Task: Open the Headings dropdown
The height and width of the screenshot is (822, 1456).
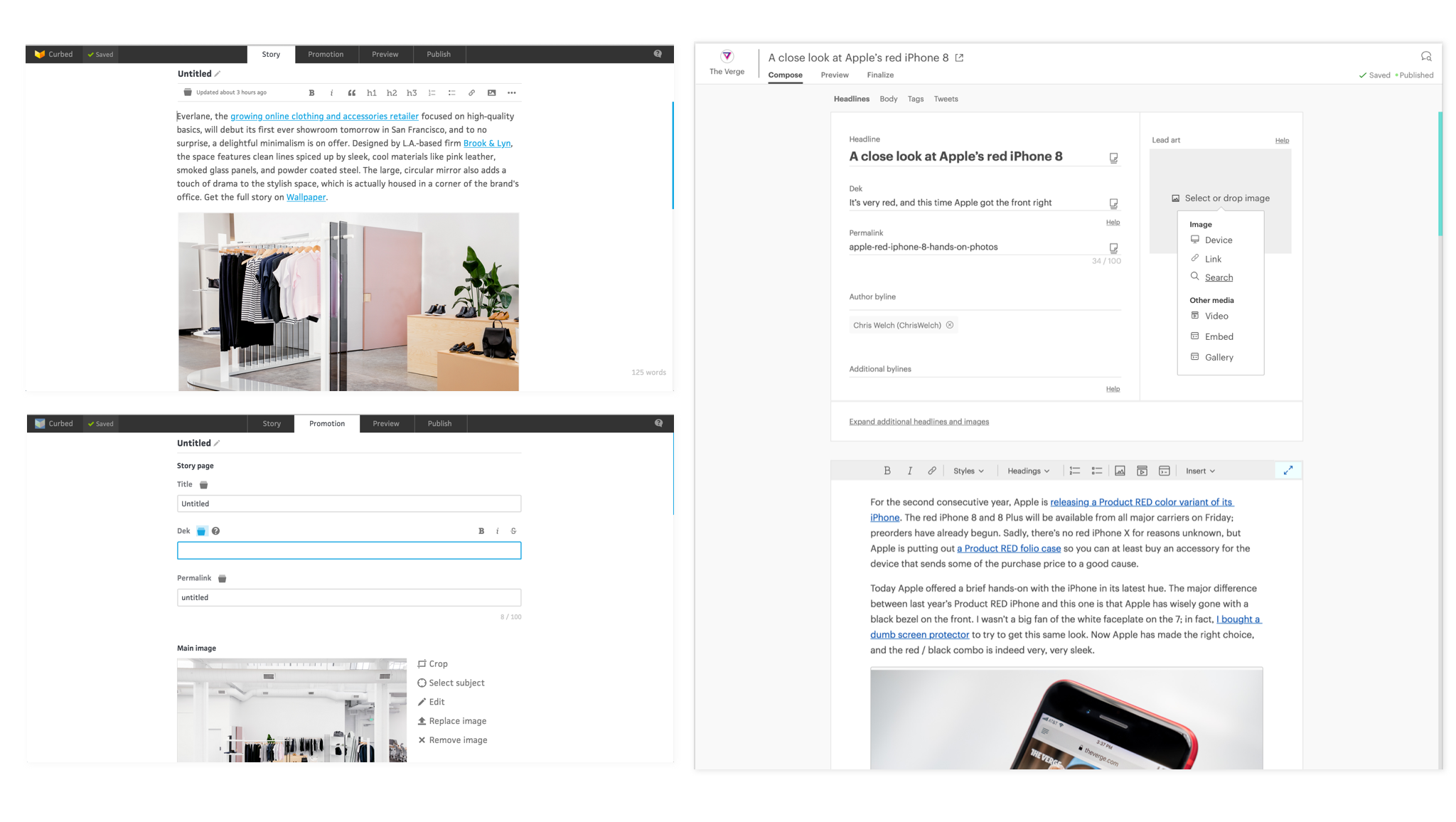Action: [x=1028, y=471]
